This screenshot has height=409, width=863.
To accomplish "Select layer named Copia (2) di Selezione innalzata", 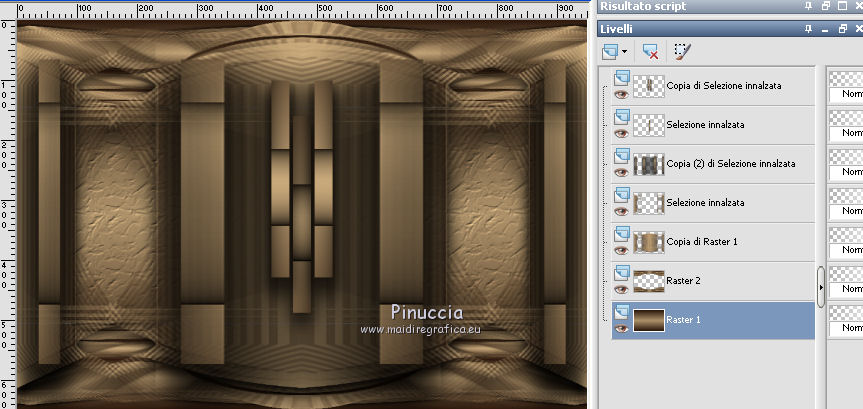I will pyautogui.click(x=731, y=164).
